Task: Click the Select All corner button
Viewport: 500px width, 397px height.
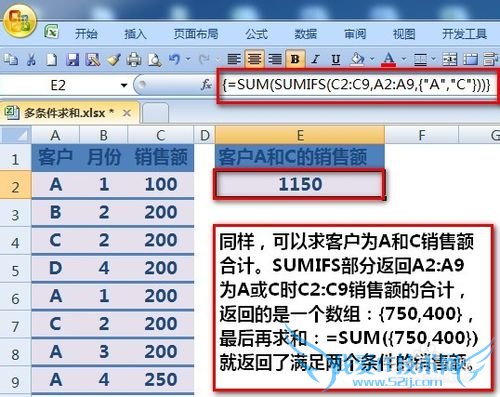Action: [16, 135]
